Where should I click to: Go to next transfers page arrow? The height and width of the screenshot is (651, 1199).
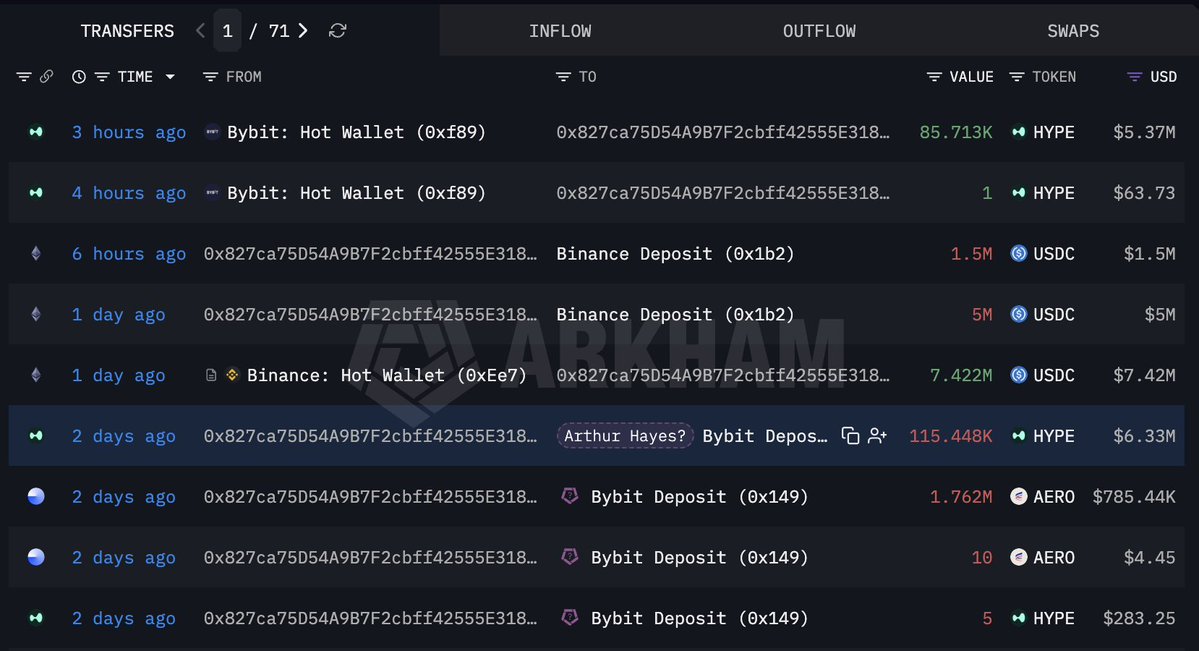pyautogui.click(x=303, y=31)
